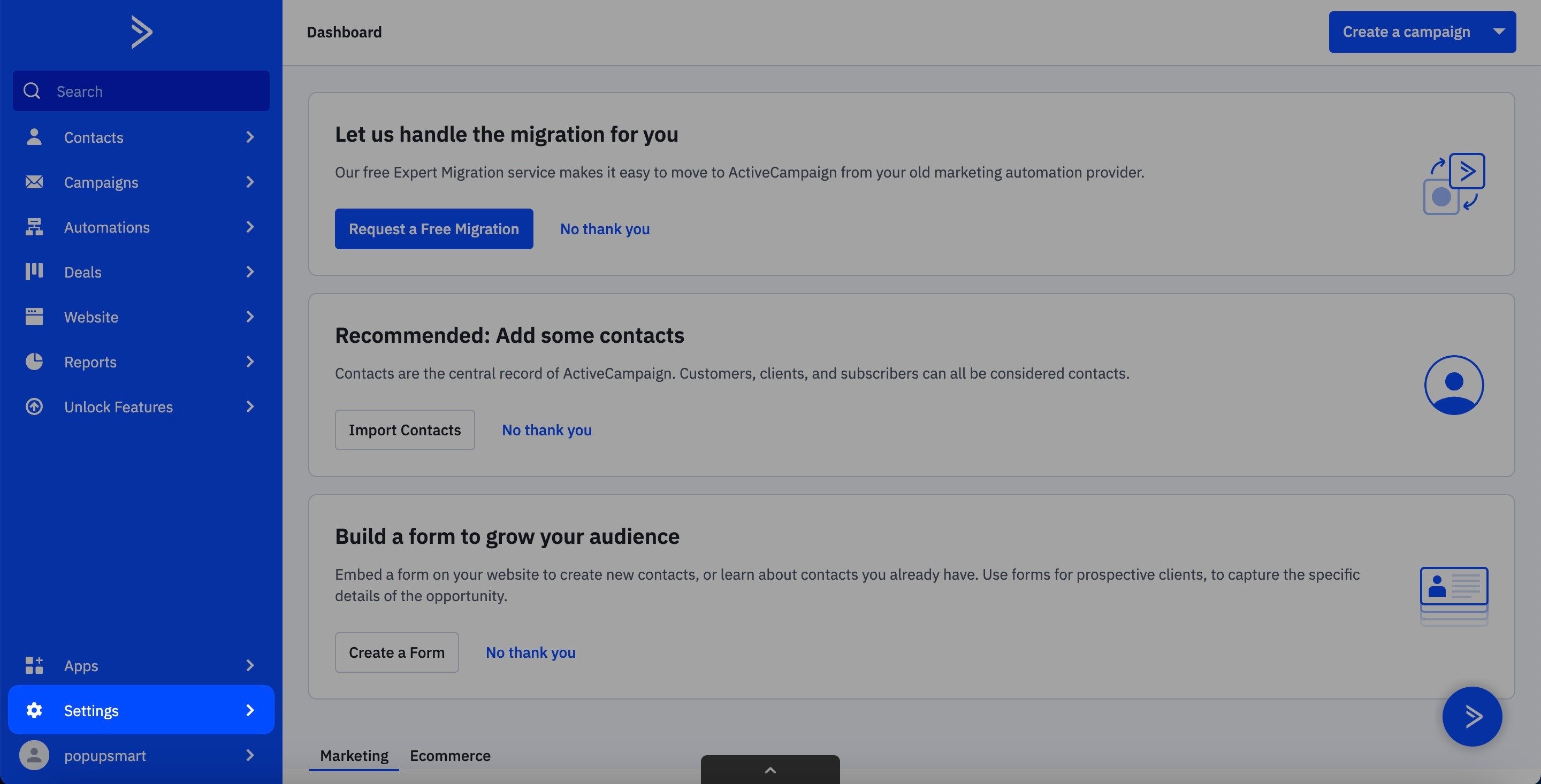Viewport: 1541px width, 784px height.
Task: Click the Automations flowchart icon
Action: point(34,227)
